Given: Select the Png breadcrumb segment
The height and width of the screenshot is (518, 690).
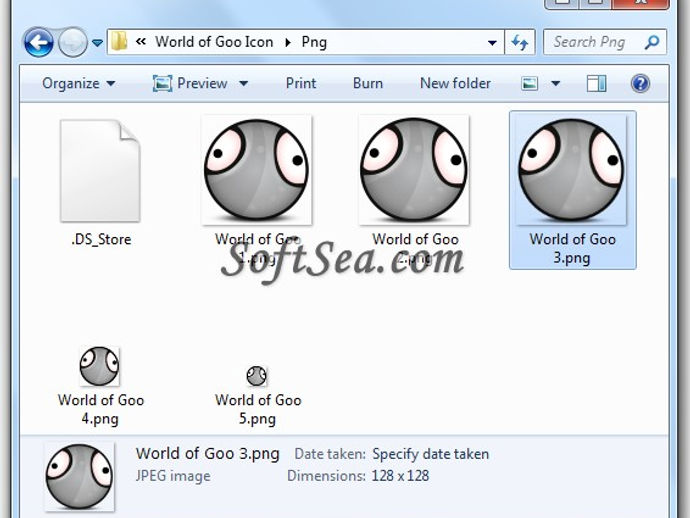Looking at the screenshot, I should click(314, 42).
